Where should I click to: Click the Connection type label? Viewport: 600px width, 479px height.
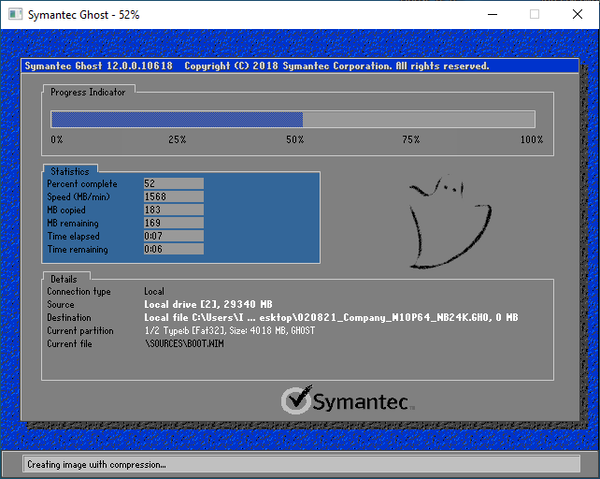pos(79,292)
